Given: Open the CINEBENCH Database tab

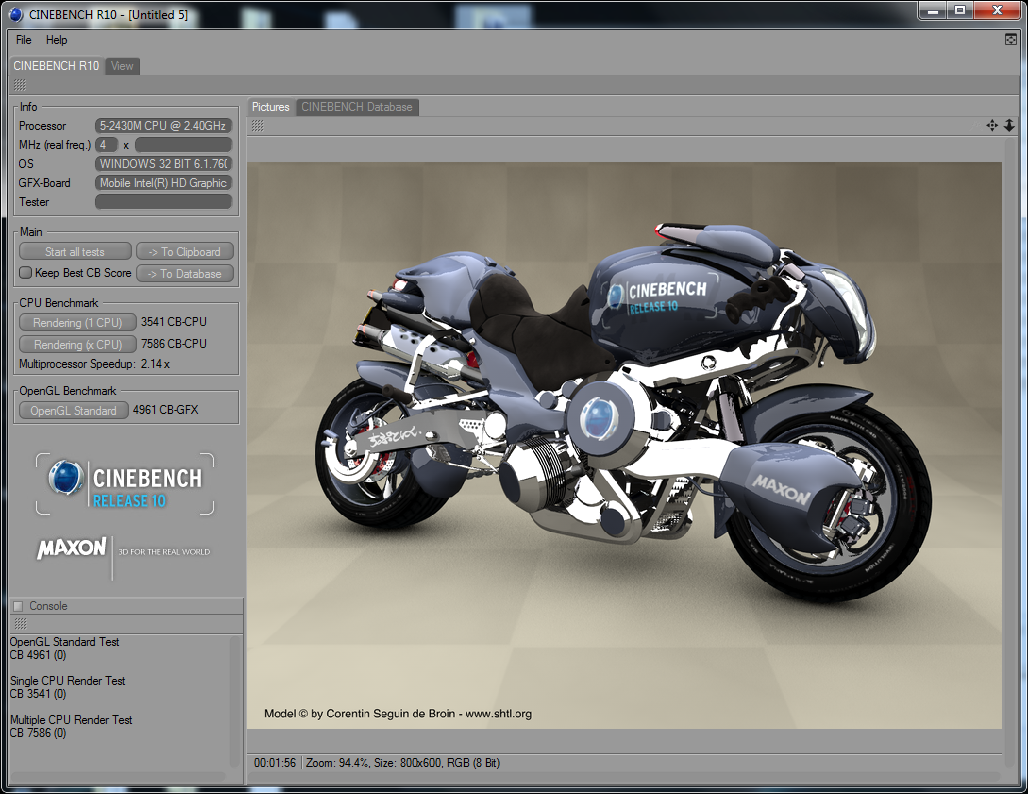Looking at the screenshot, I should pyautogui.click(x=357, y=107).
